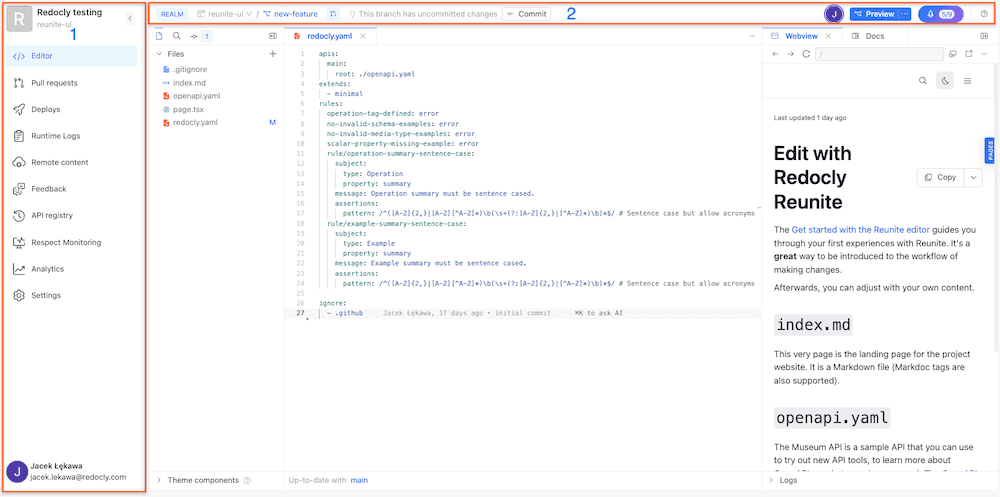Click the search icon in preview page
The image size is (1000, 497).
tap(923, 81)
